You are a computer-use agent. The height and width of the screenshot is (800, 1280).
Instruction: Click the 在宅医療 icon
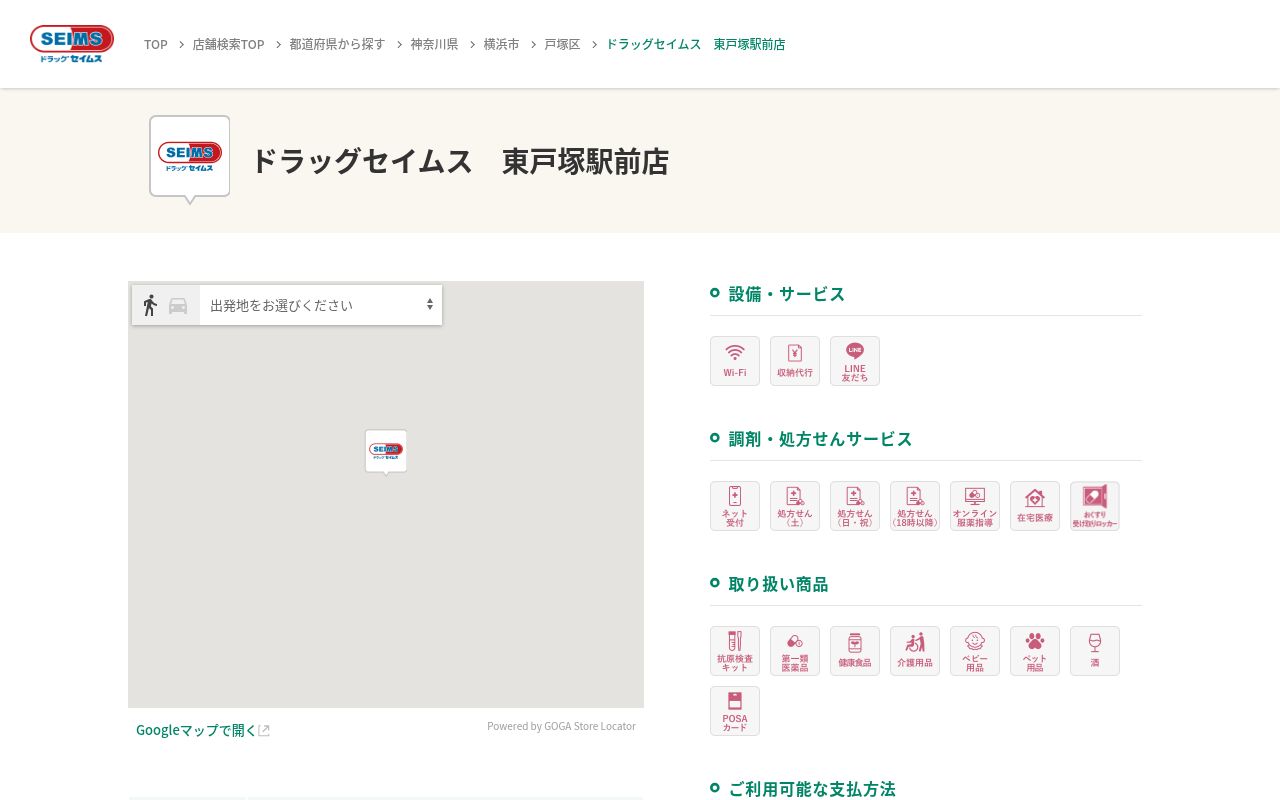pos(1035,506)
